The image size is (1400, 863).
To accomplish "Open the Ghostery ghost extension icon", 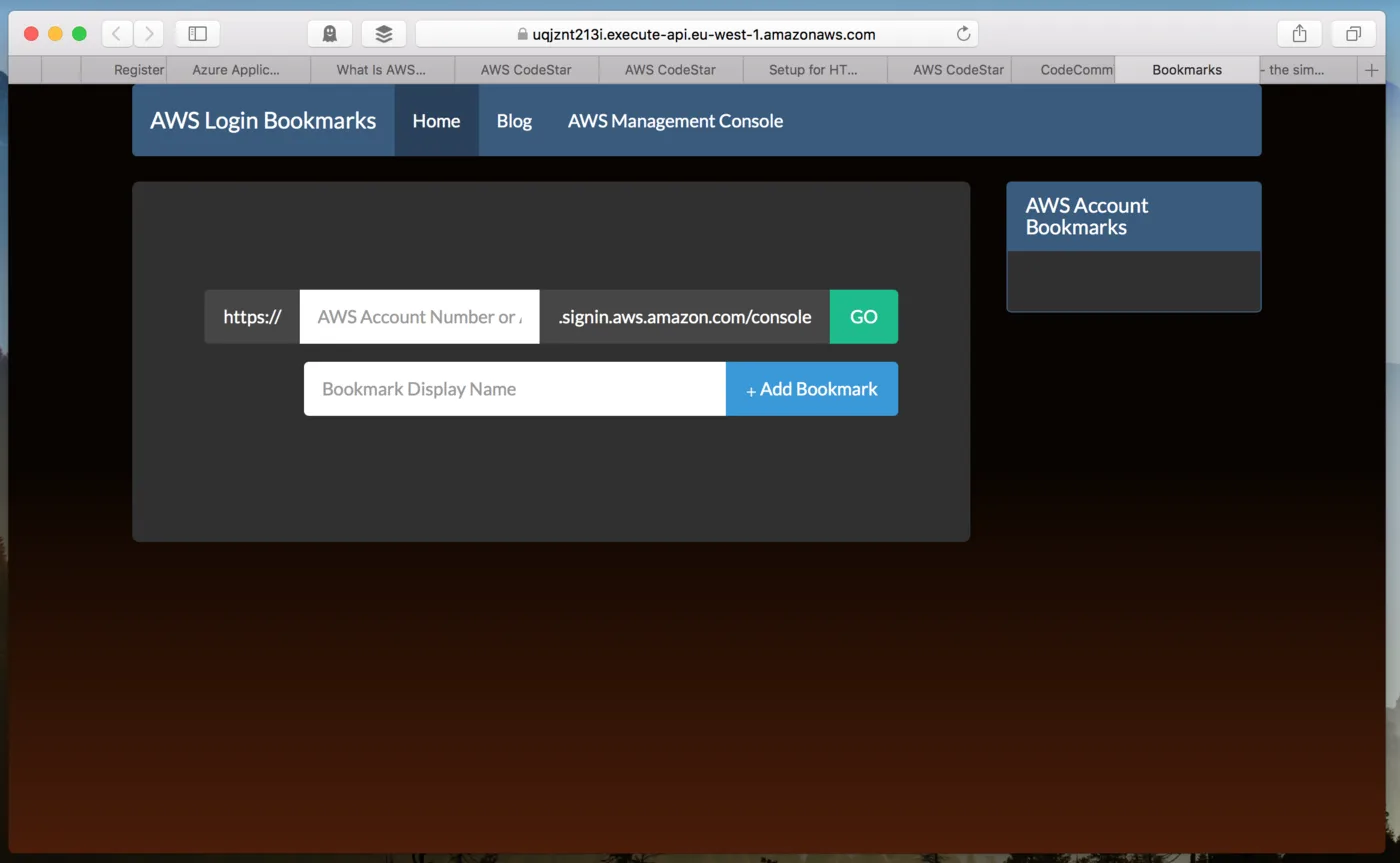I will (330, 34).
